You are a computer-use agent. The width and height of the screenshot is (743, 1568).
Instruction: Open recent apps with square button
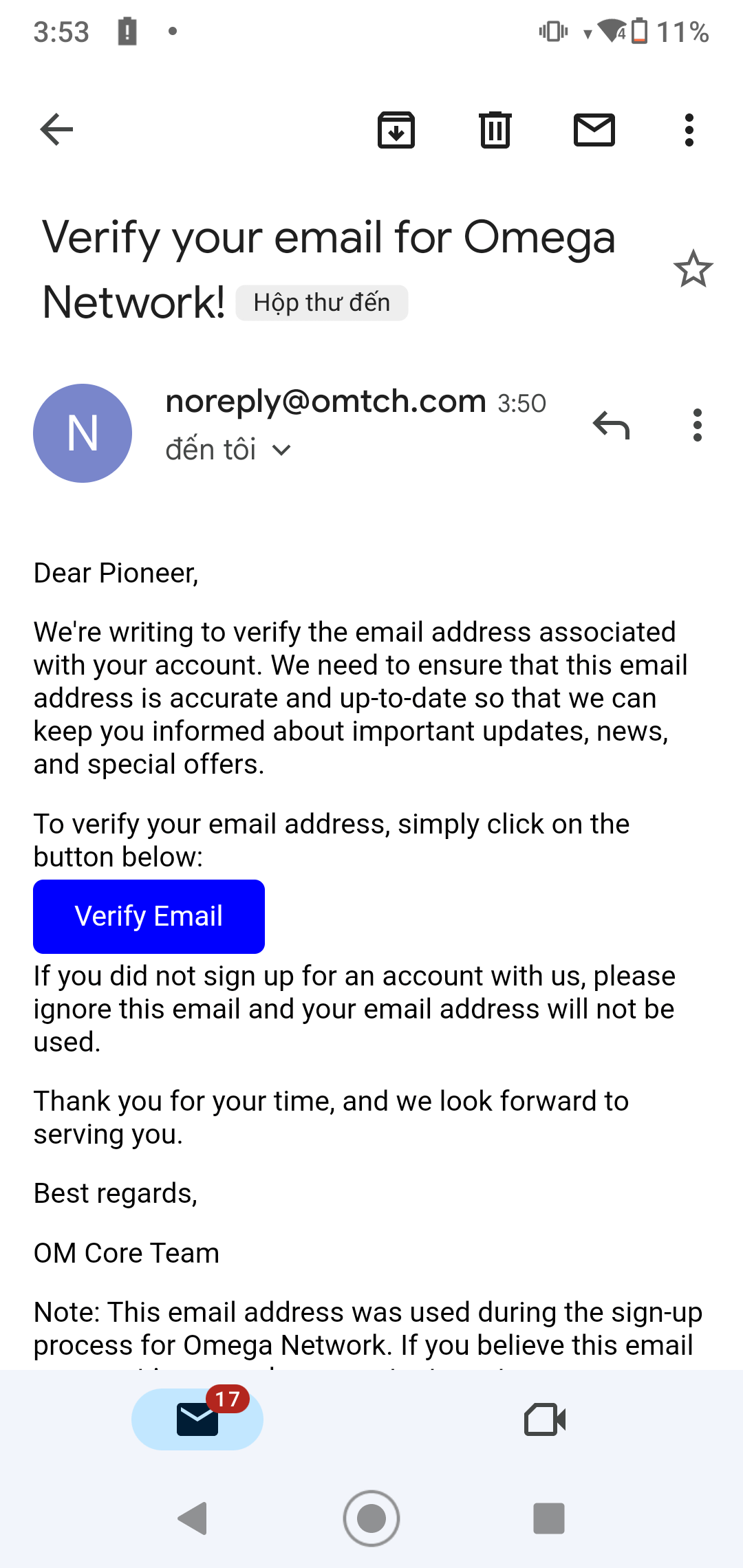point(548,1518)
